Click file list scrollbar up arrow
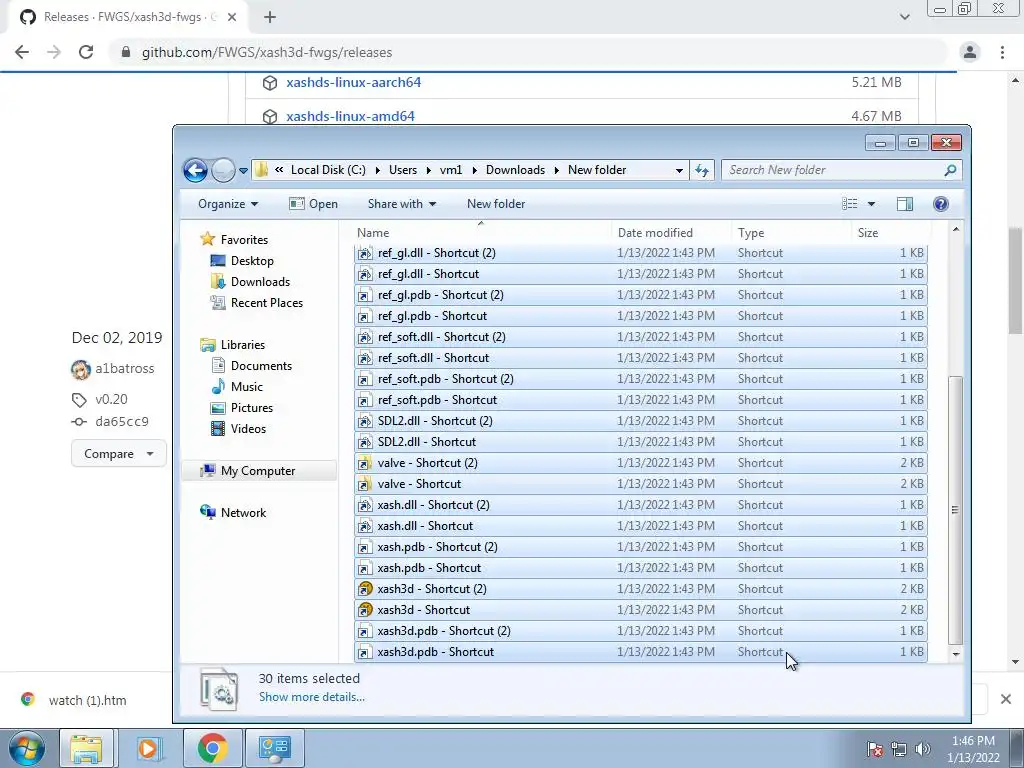The image size is (1024, 768). (x=955, y=230)
